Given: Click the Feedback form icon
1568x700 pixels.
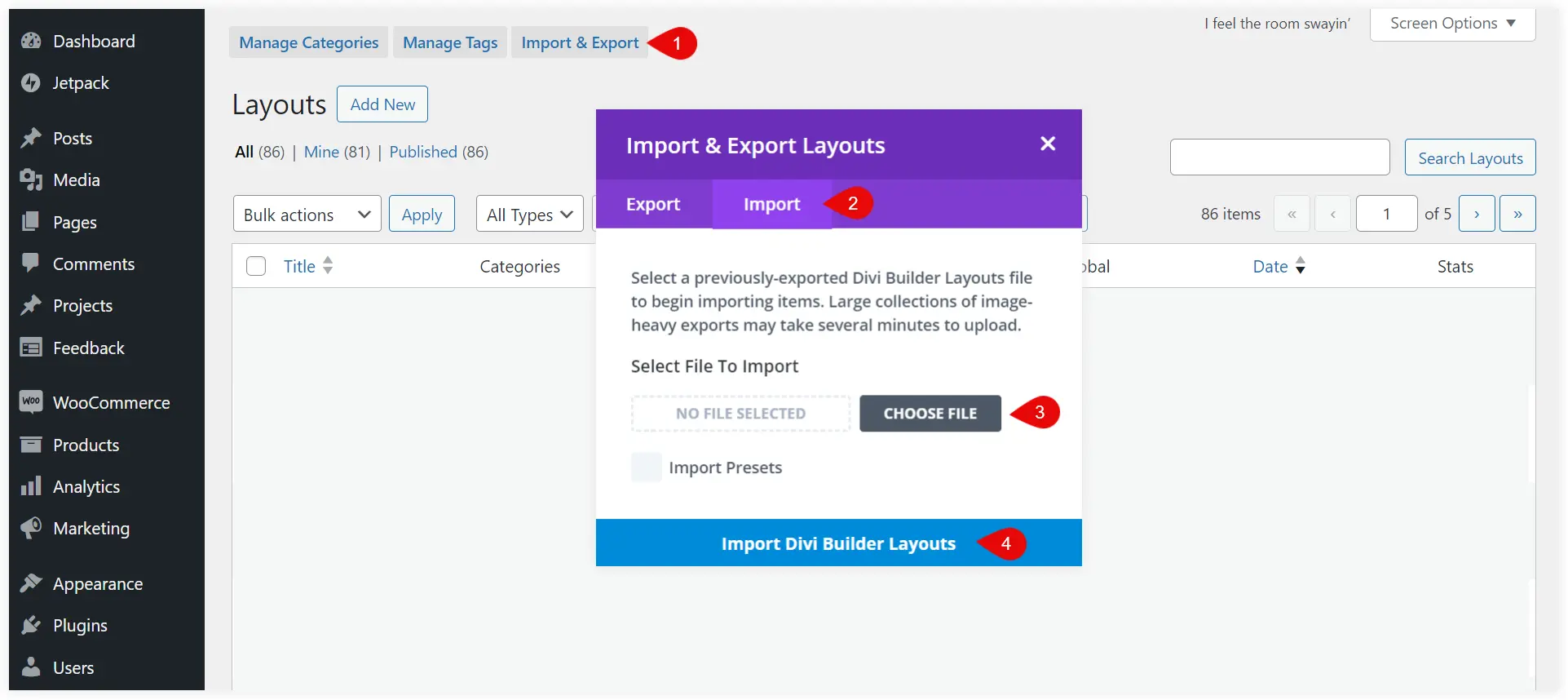Looking at the screenshot, I should pyautogui.click(x=31, y=348).
